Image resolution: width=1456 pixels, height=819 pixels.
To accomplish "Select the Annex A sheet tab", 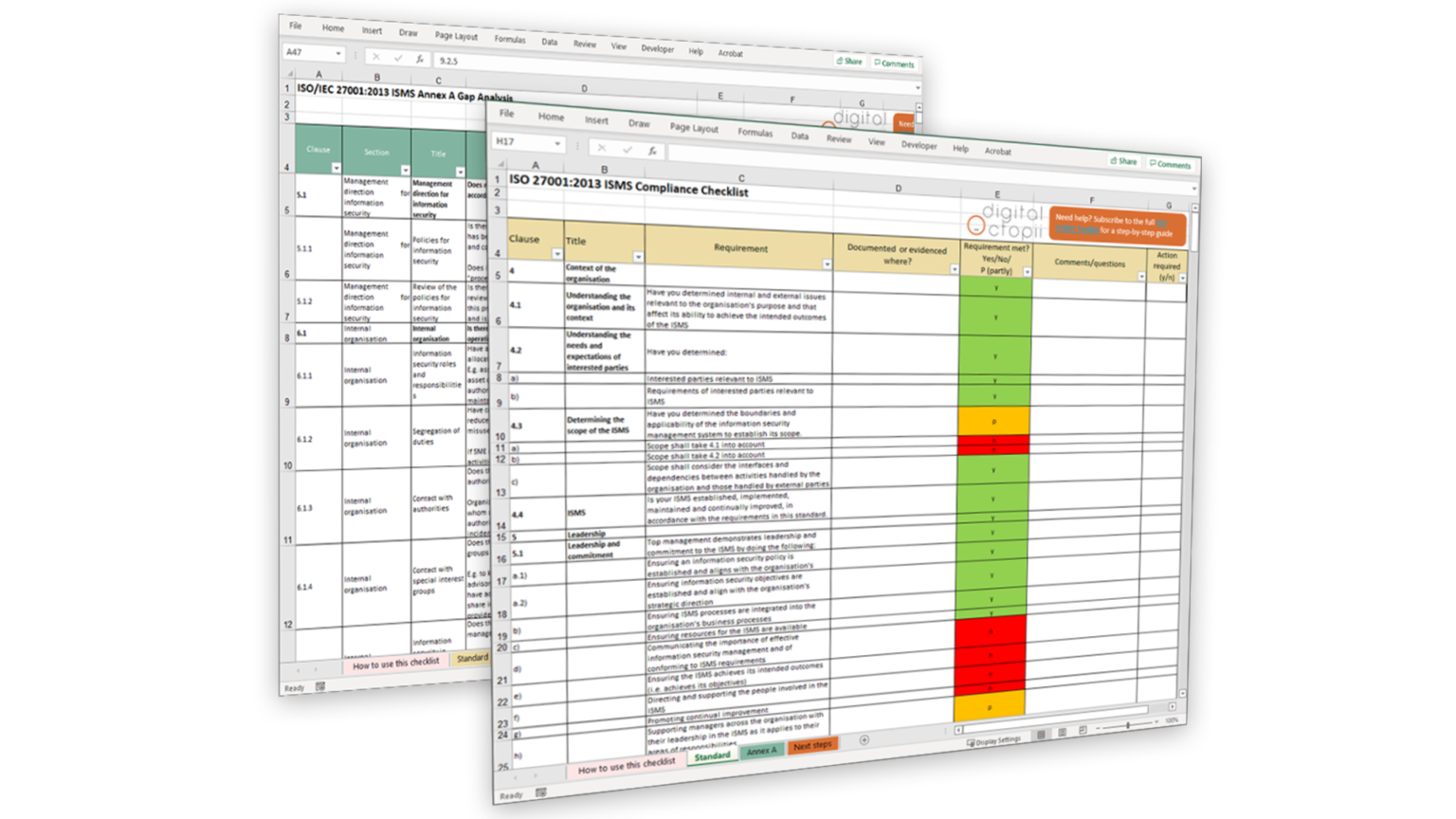I will (x=761, y=751).
